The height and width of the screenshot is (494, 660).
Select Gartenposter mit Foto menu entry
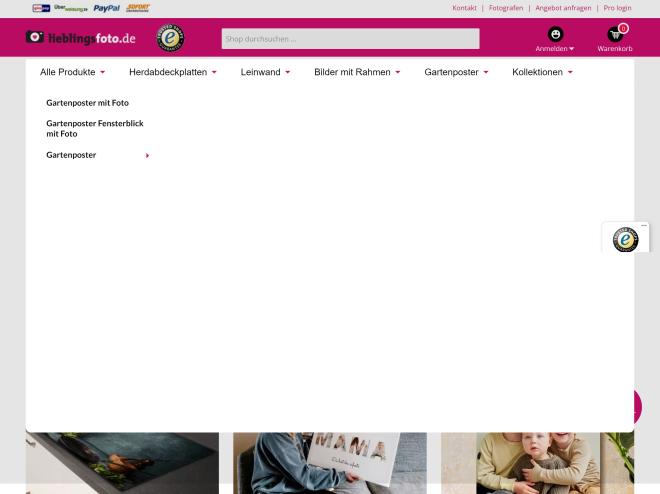(88, 103)
